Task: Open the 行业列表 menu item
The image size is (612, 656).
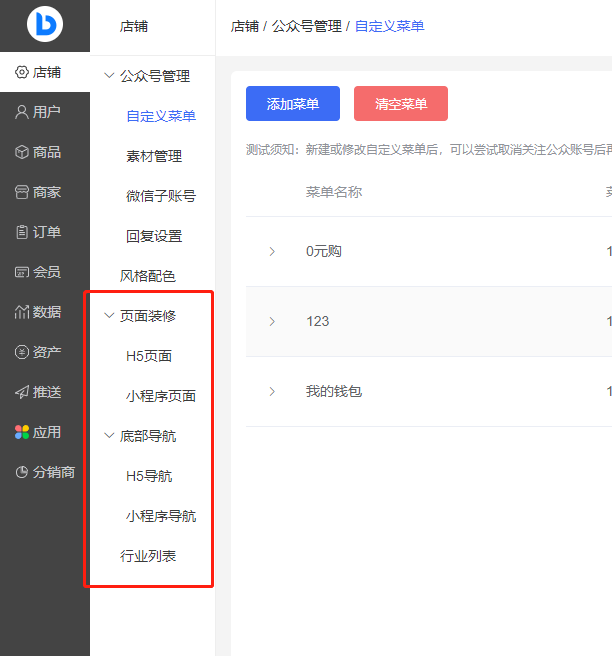Action: [x=148, y=556]
